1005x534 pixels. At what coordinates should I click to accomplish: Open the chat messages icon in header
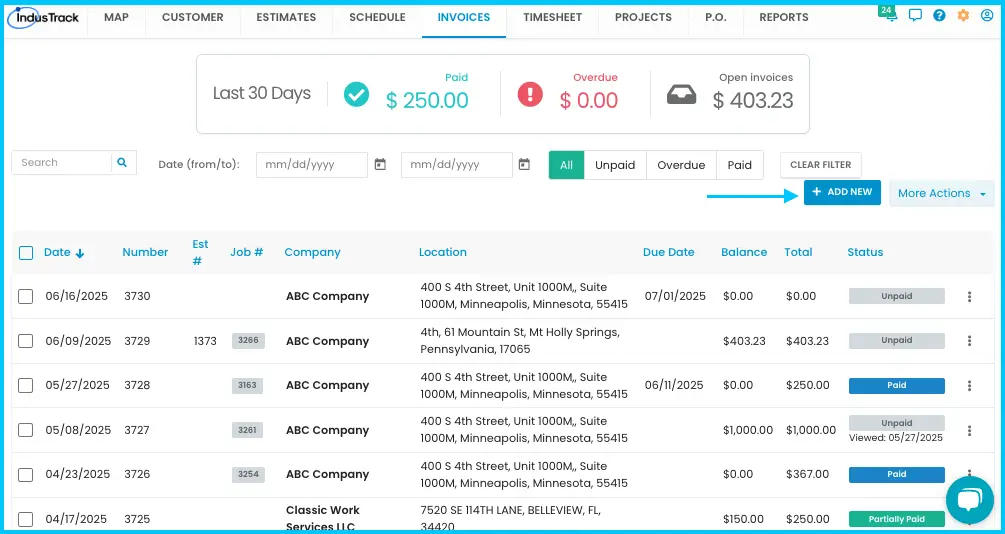pos(915,15)
